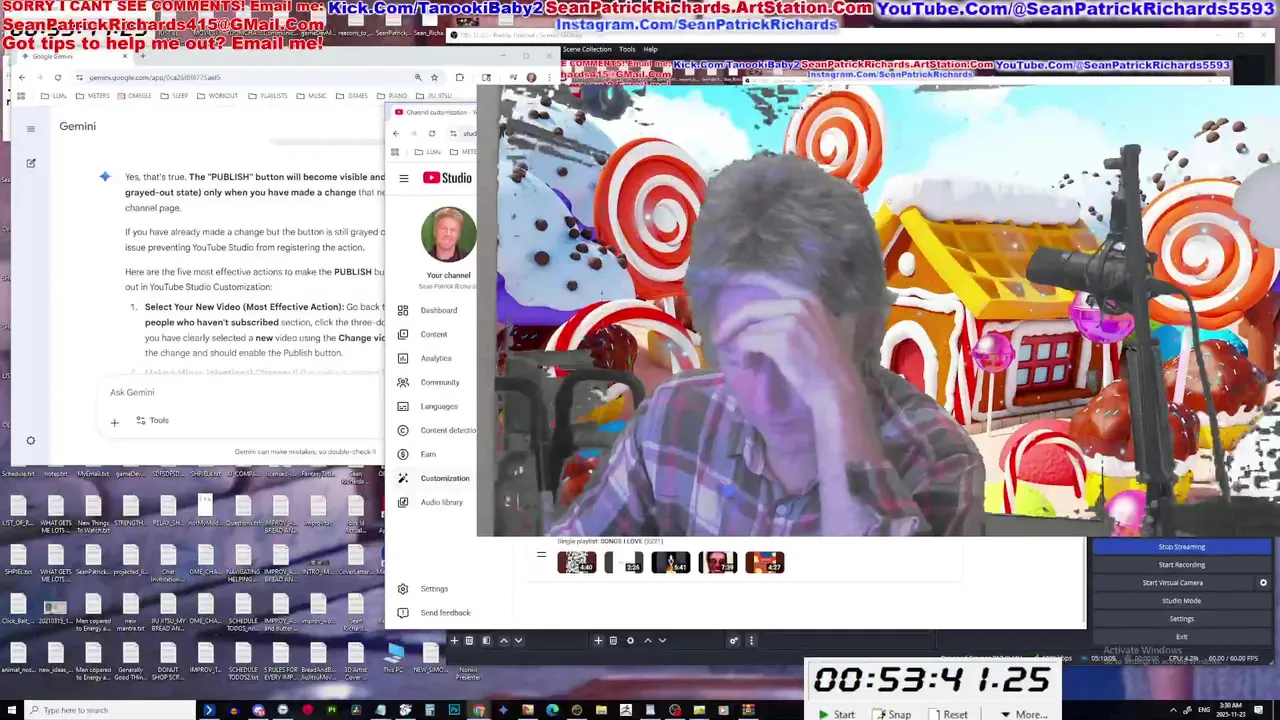Viewport: 1280px width, 720px height.
Task: Open Tools in the Gemini prompt box
Action: tap(152, 421)
